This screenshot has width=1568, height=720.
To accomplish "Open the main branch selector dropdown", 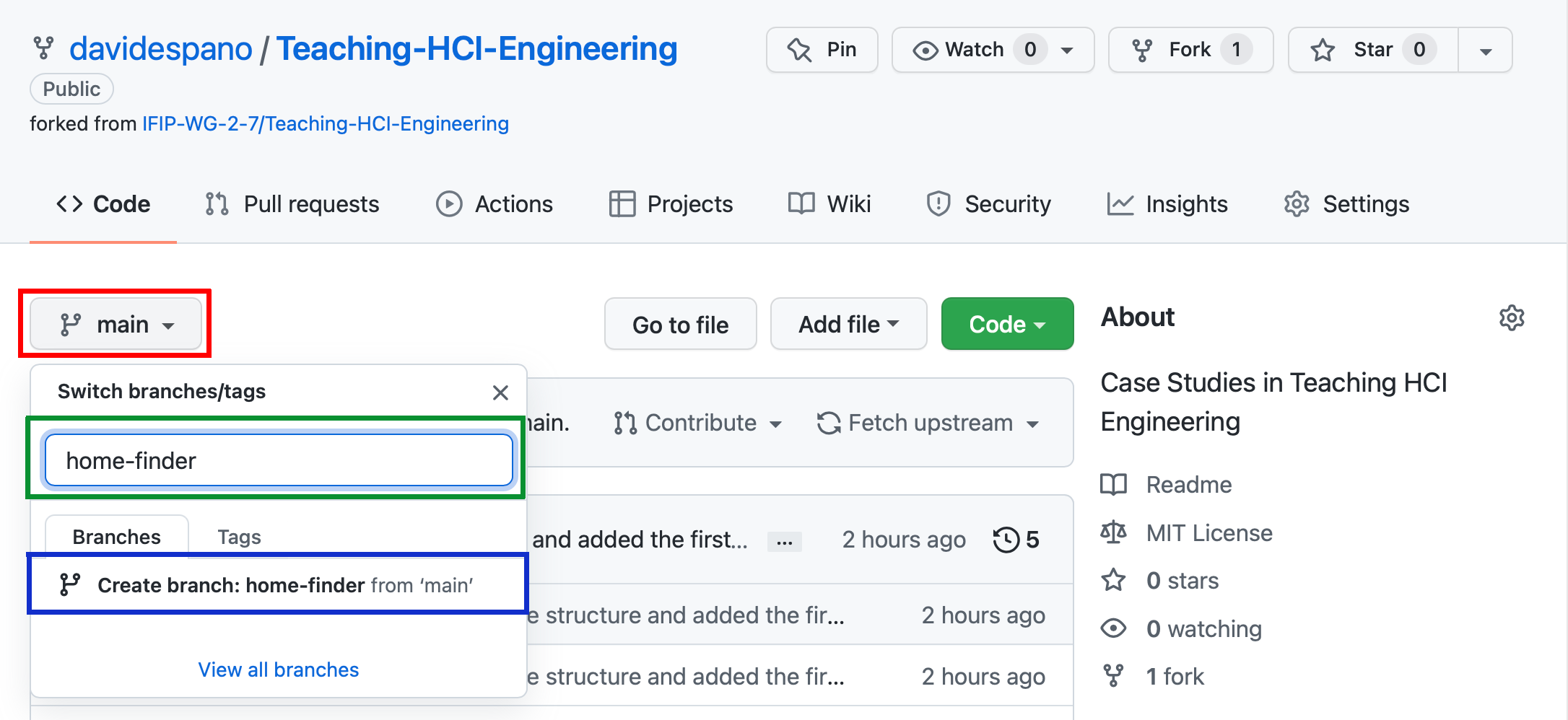I will point(116,324).
